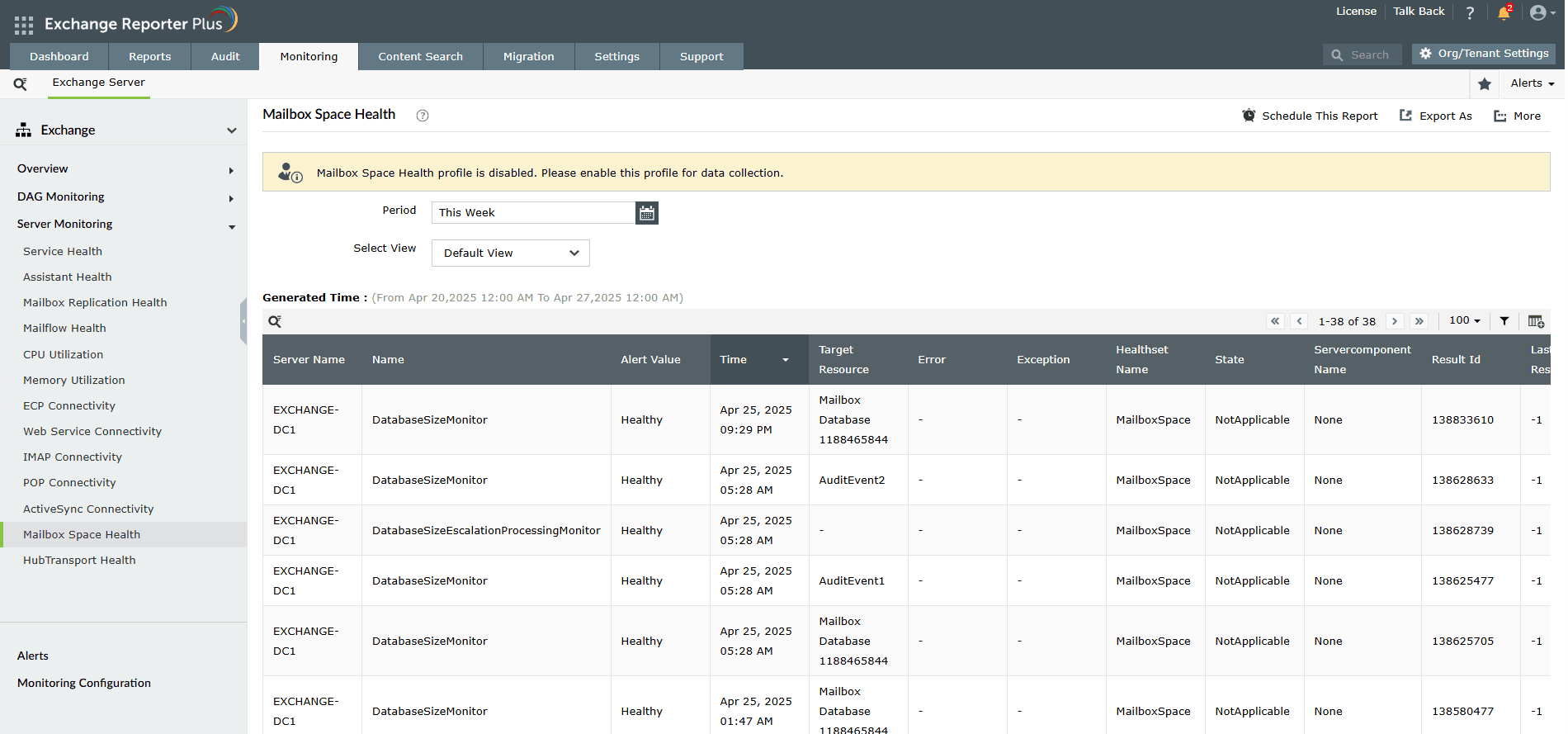This screenshot has width=1568, height=734.
Task: Click the header Search field
Action: tap(1363, 54)
